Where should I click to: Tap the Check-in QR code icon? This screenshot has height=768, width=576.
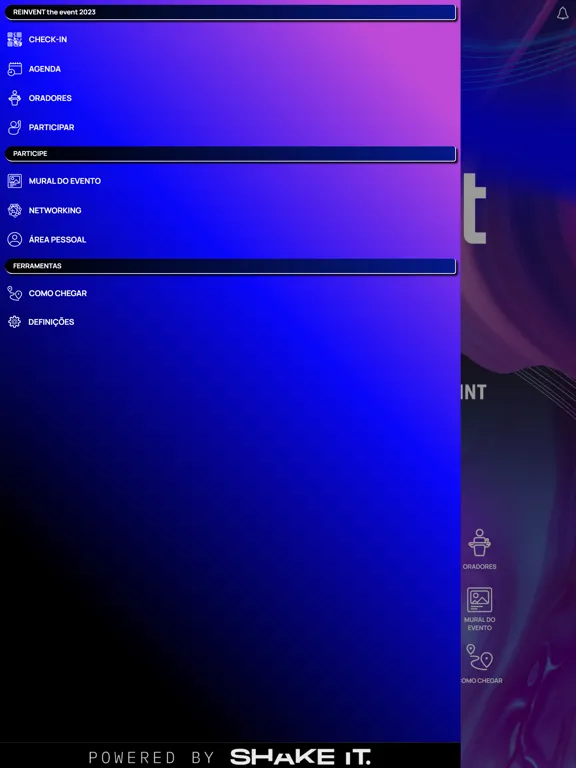click(x=15, y=39)
